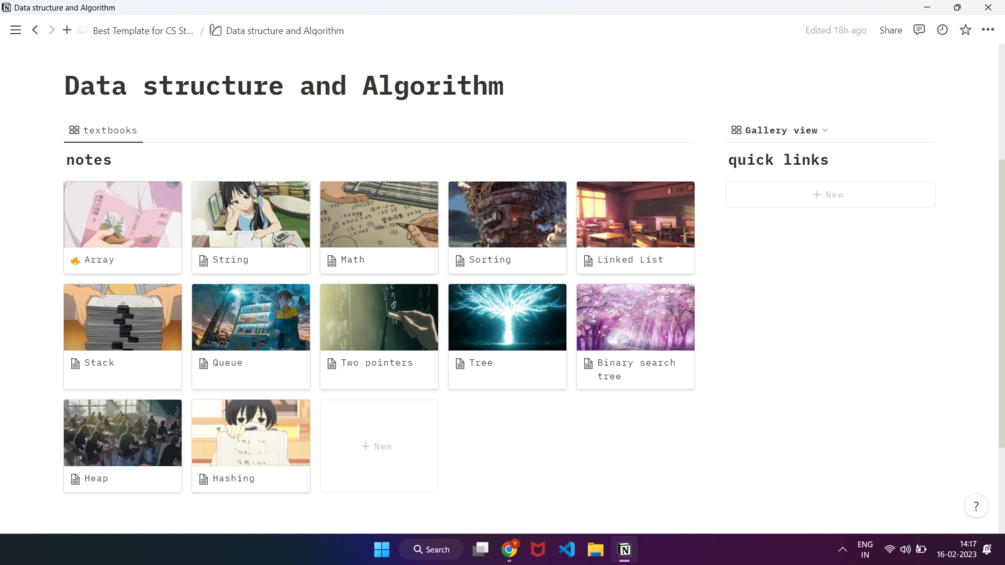The height and width of the screenshot is (565, 1005).
Task: Click the page icon next to Sorting
Action: coord(460,260)
